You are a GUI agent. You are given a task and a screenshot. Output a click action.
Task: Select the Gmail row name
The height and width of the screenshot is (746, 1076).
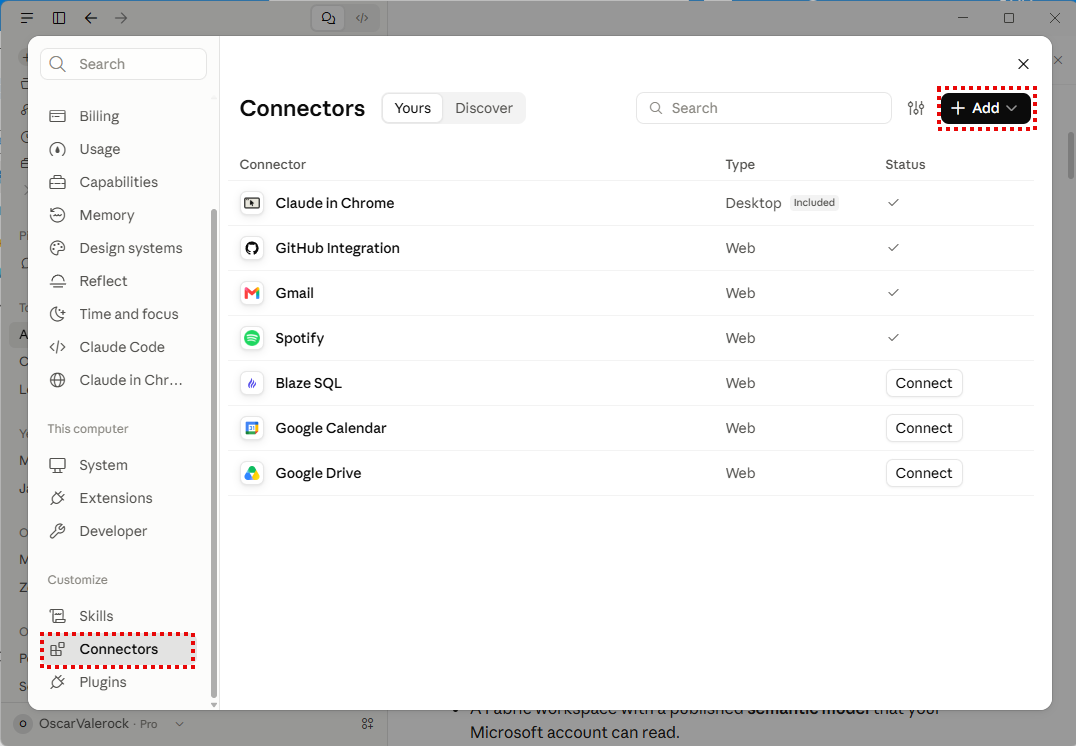(294, 293)
